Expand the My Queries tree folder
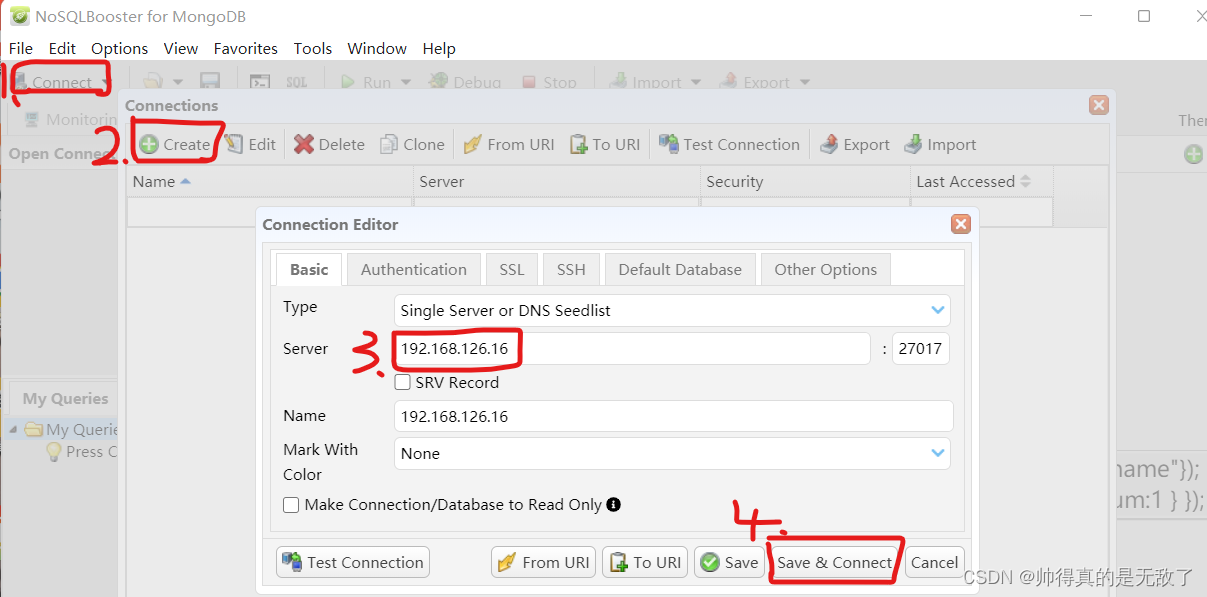Viewport: 1207px width, 597px height. [14, 429]
